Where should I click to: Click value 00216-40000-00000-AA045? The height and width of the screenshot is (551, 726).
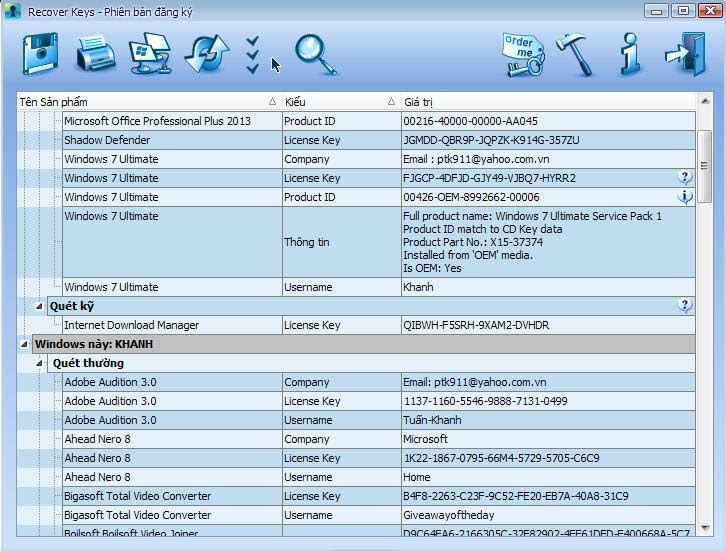[470, 121]
